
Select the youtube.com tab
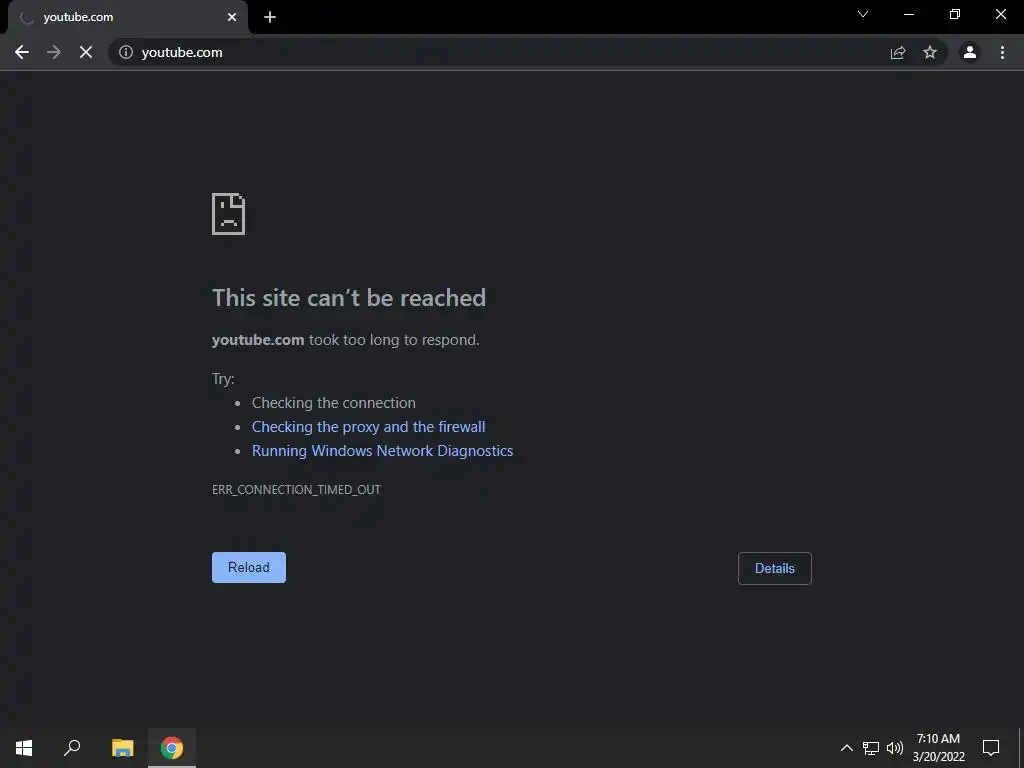(x=128, y=17)
